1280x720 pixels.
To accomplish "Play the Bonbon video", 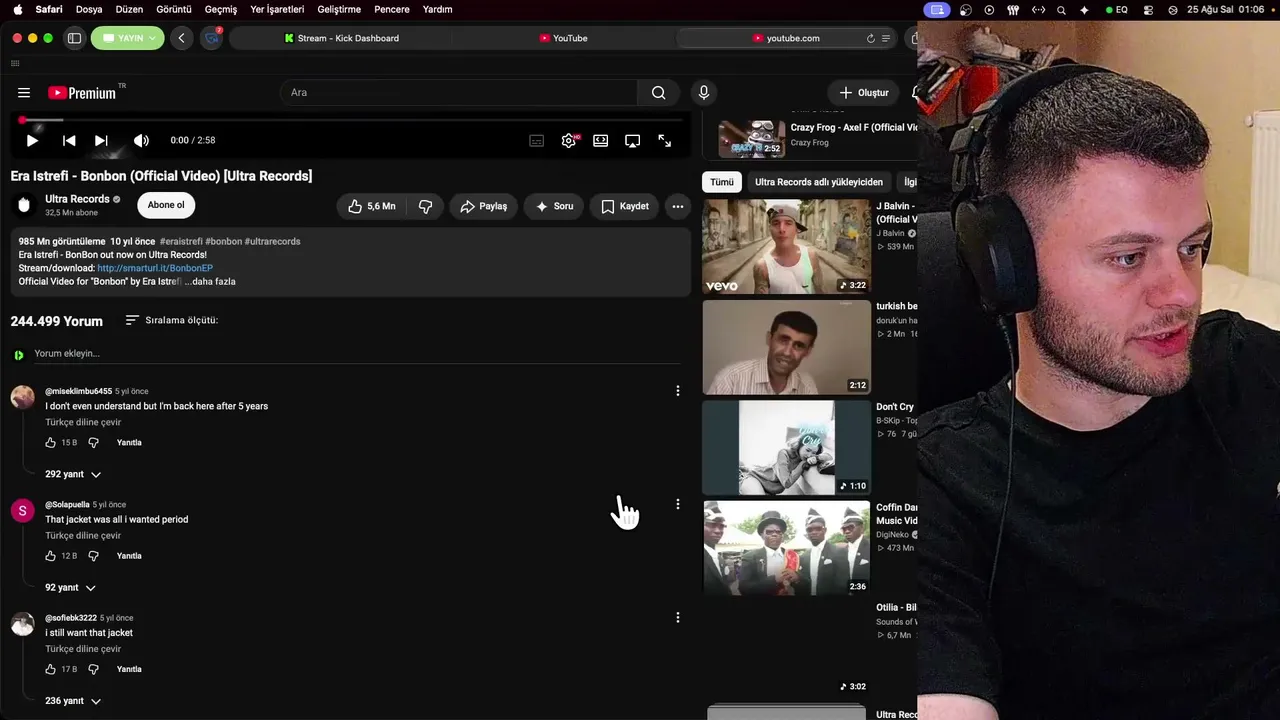I will pyautogui.click(x=32, y=141).
